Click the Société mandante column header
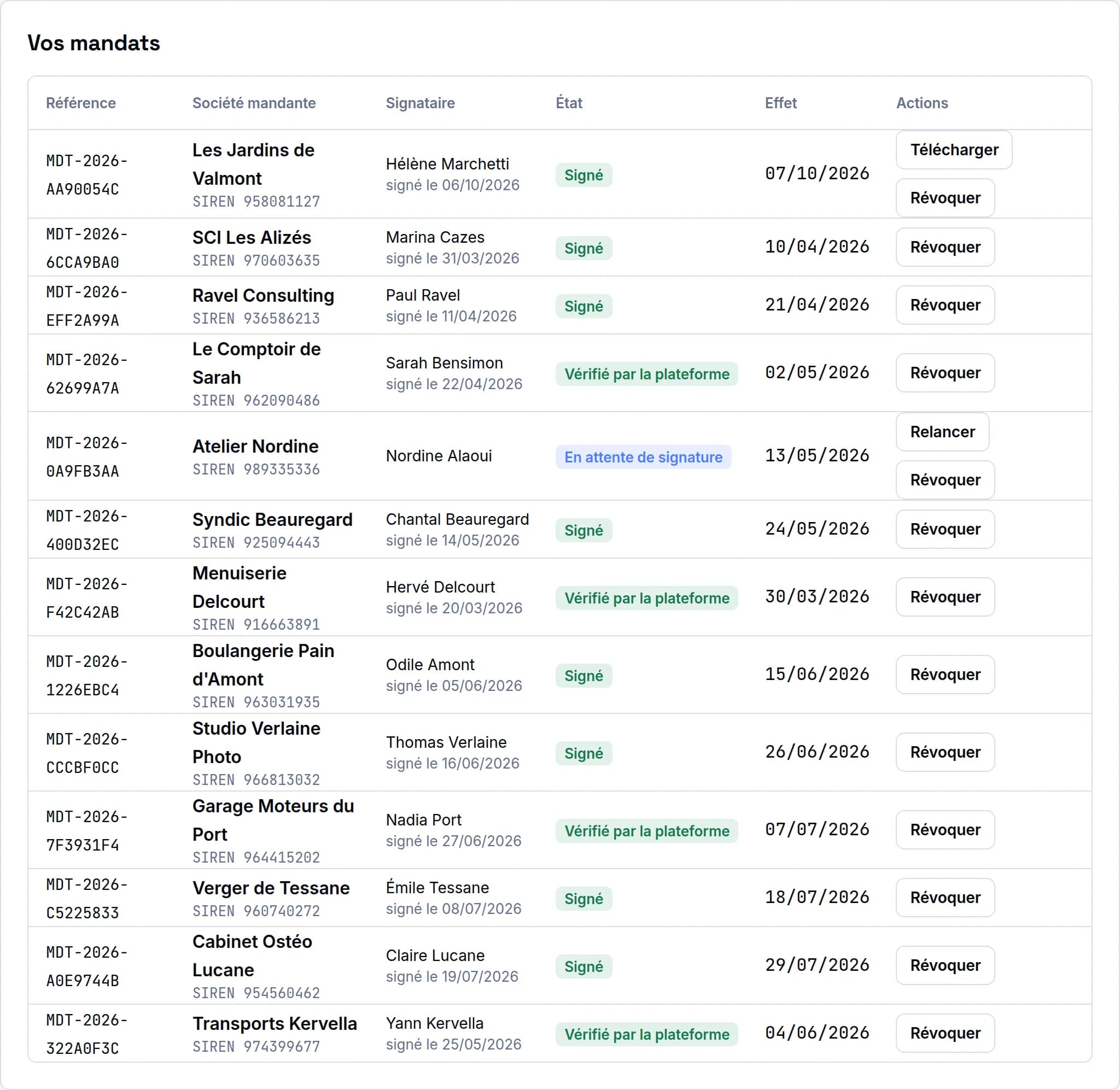 point(254,103)
